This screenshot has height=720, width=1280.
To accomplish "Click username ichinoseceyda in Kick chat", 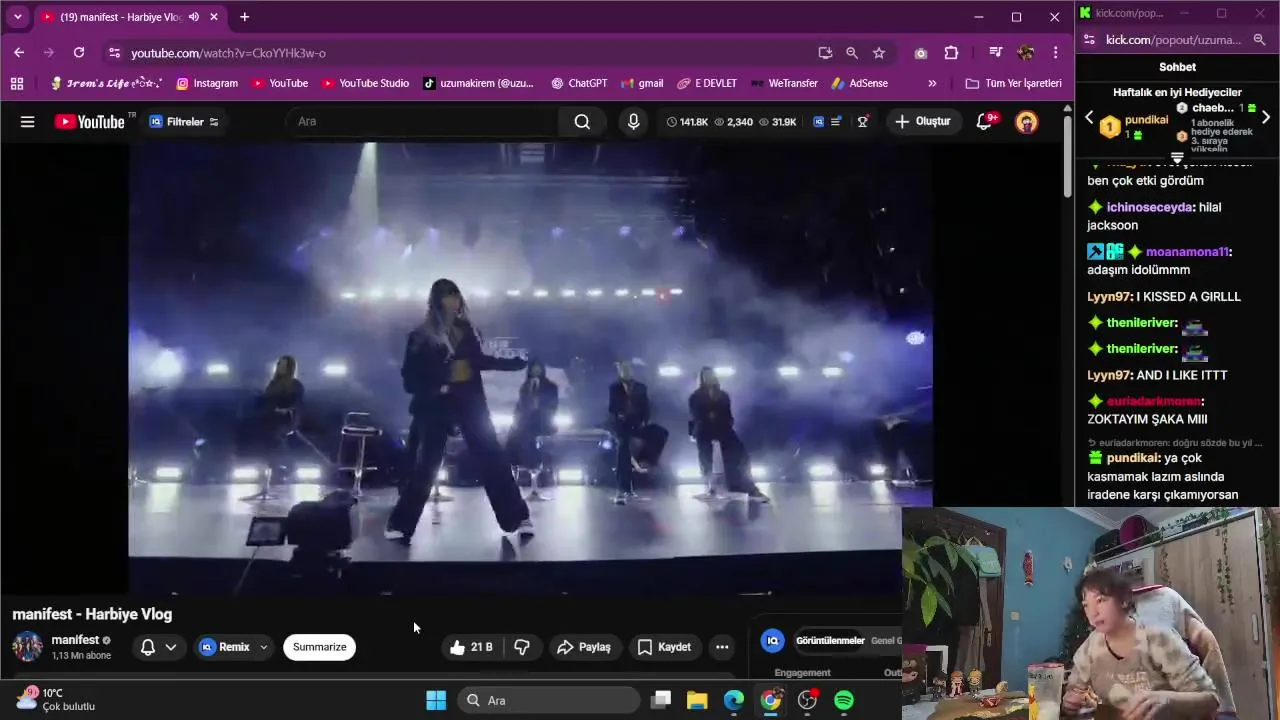I will click(x=1150, y=207).
